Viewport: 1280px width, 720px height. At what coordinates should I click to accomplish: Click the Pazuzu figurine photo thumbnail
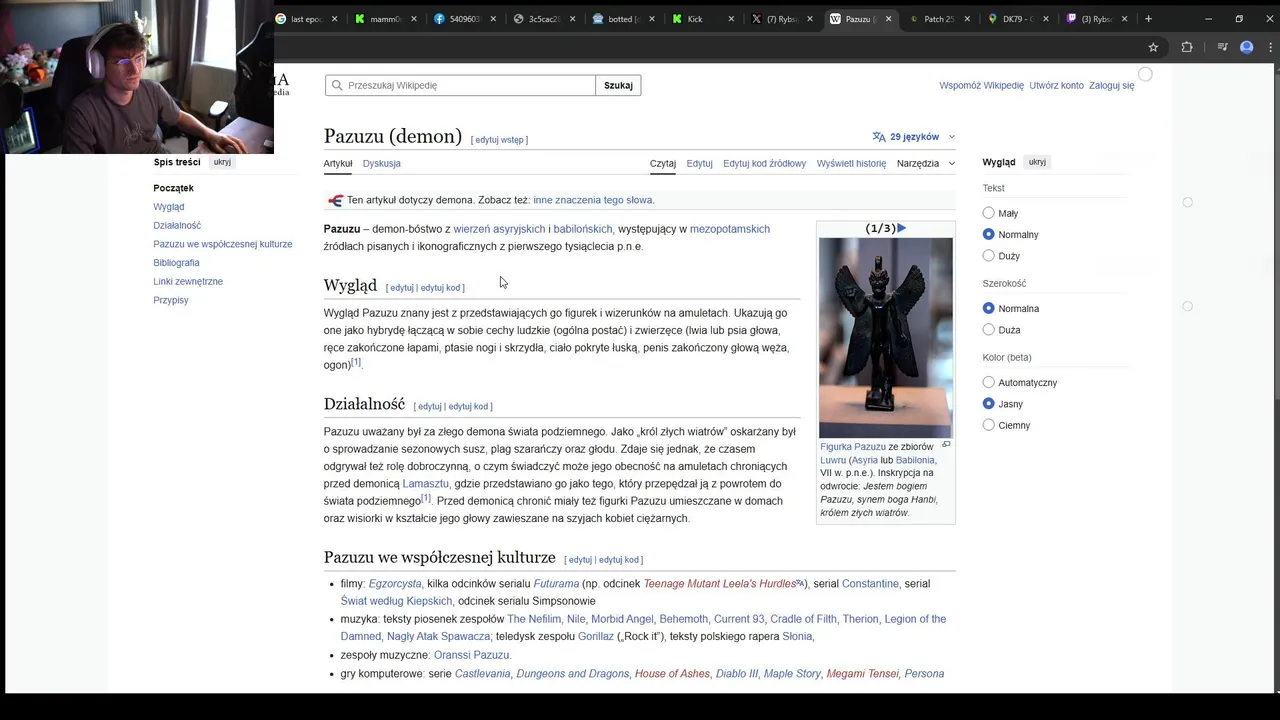point(886,337)
